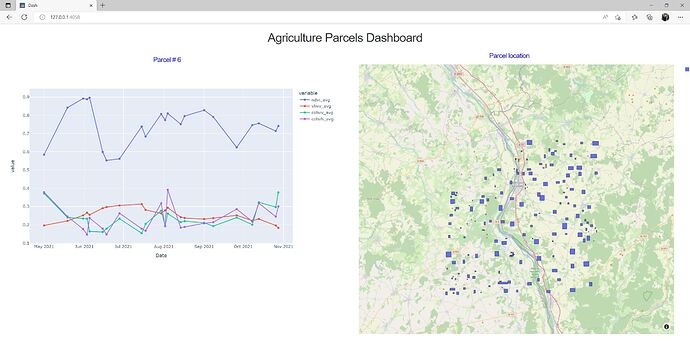Open the Favorites list icon
690x364 pixels.
pos(635,17)
